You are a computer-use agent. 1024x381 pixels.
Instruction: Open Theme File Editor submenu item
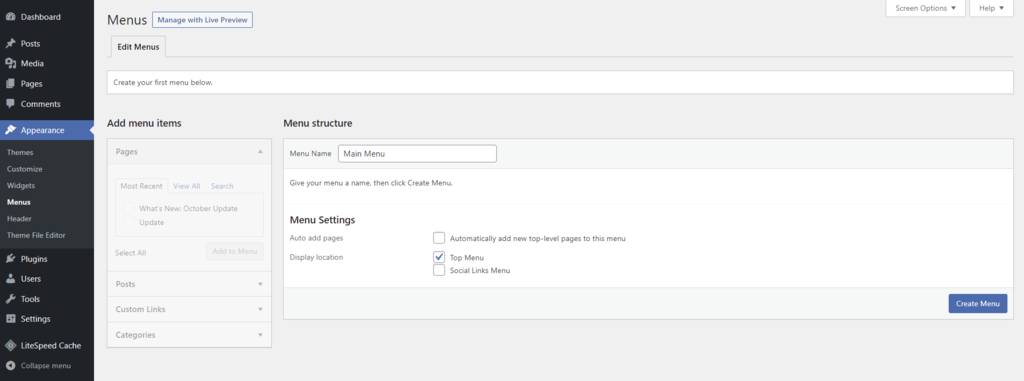pyautogui.click(x=36, y=235)
